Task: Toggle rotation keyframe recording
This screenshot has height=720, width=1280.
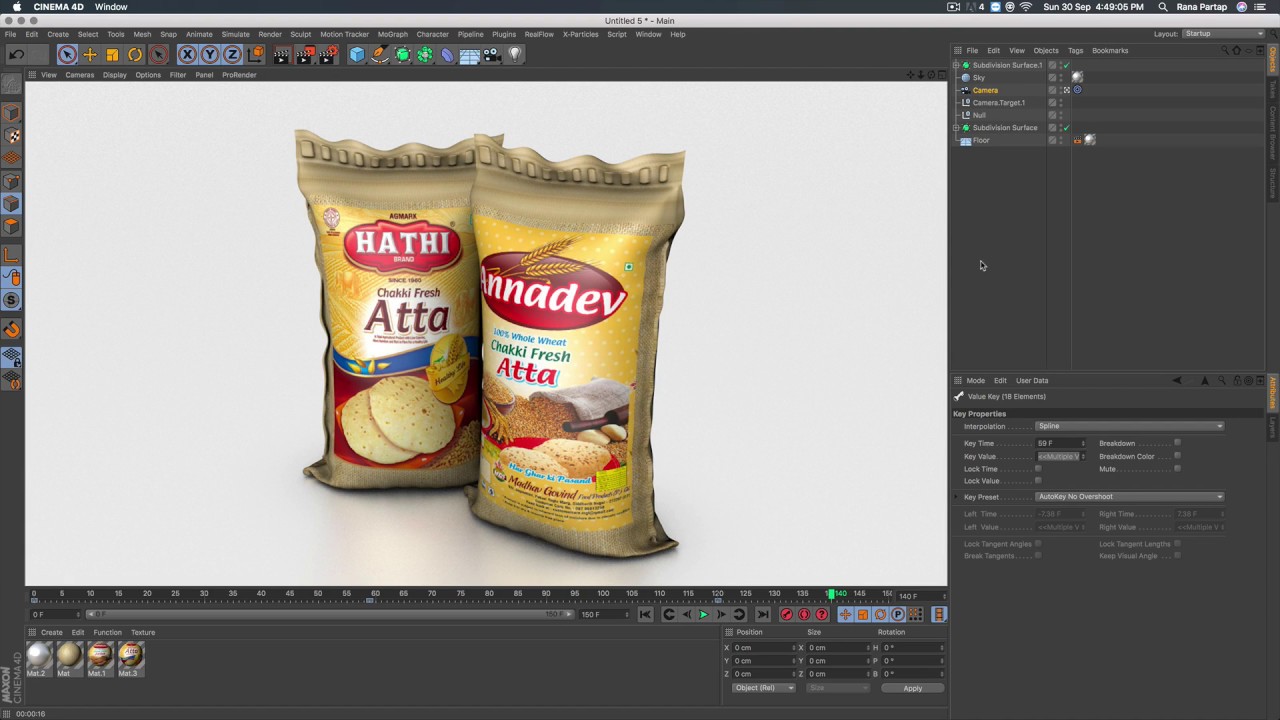Action: (880, 614)
